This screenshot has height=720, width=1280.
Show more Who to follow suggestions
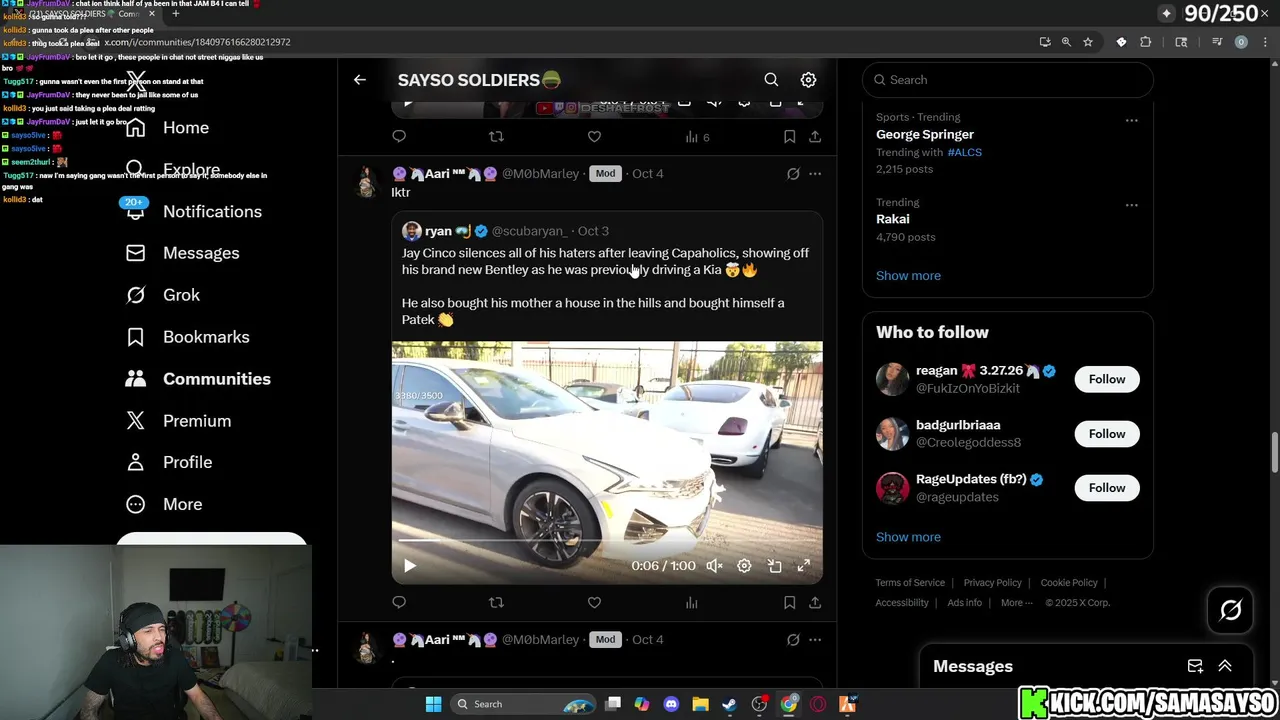point(908,537)
